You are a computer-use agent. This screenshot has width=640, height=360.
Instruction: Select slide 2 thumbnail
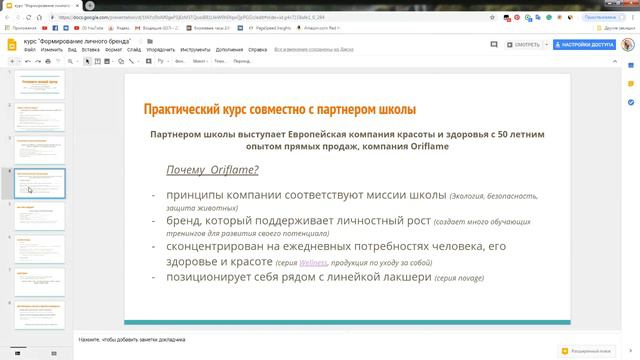[x=40, y=118]
